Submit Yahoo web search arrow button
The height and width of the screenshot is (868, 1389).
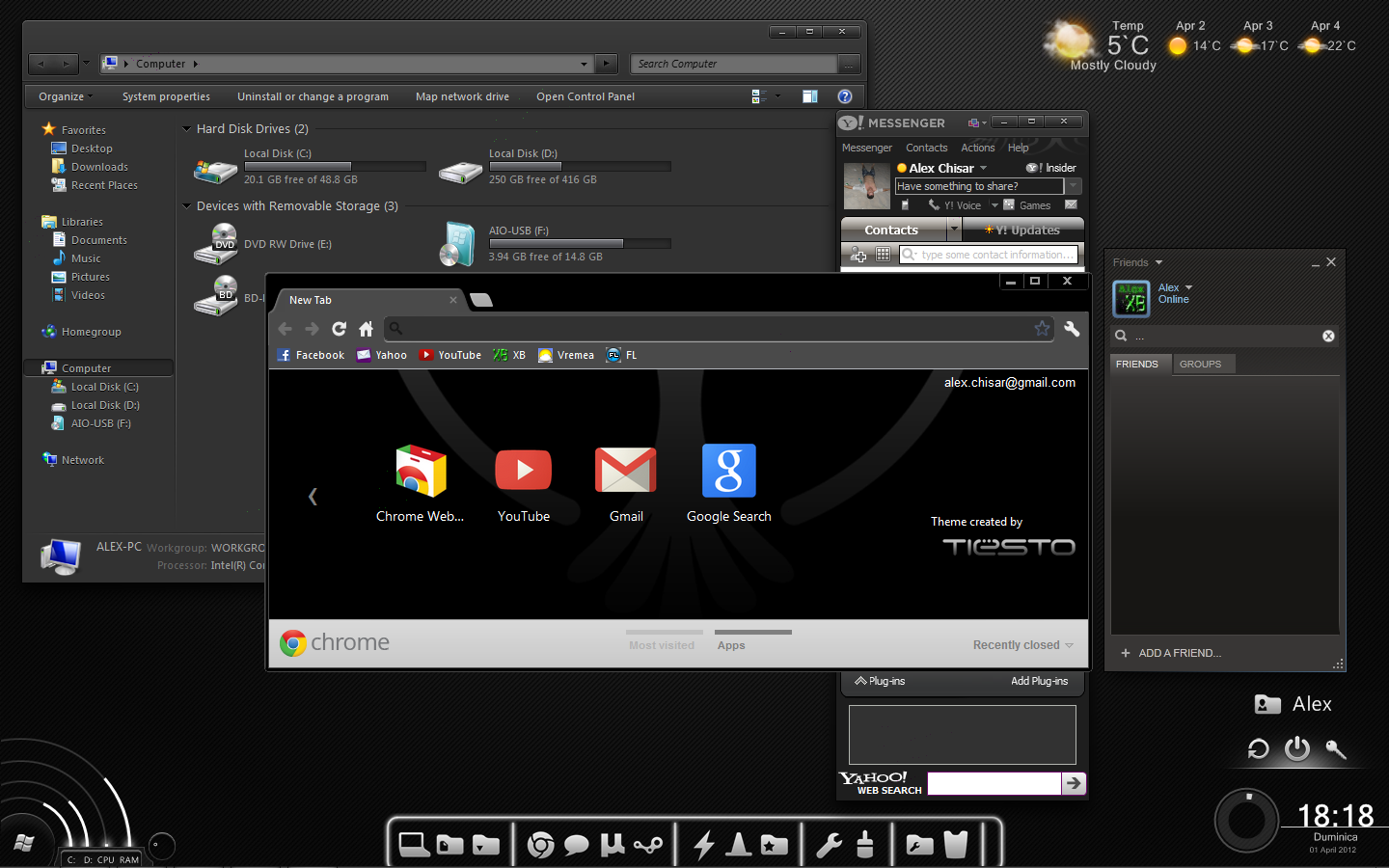pyautogui.click(x=1074, y=784)
